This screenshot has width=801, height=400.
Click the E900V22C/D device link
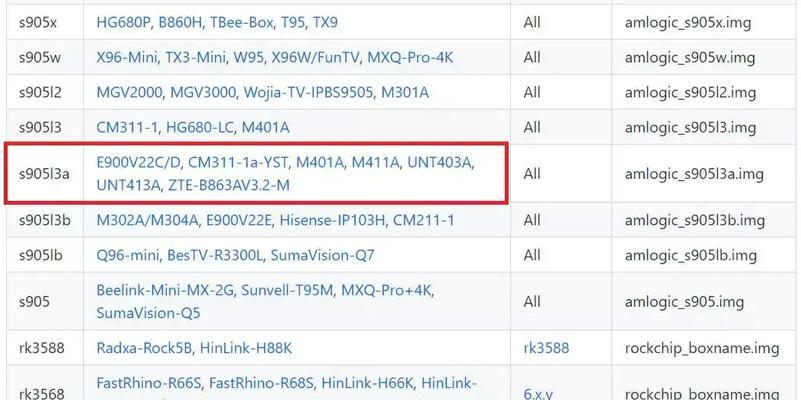pos(137,162)
